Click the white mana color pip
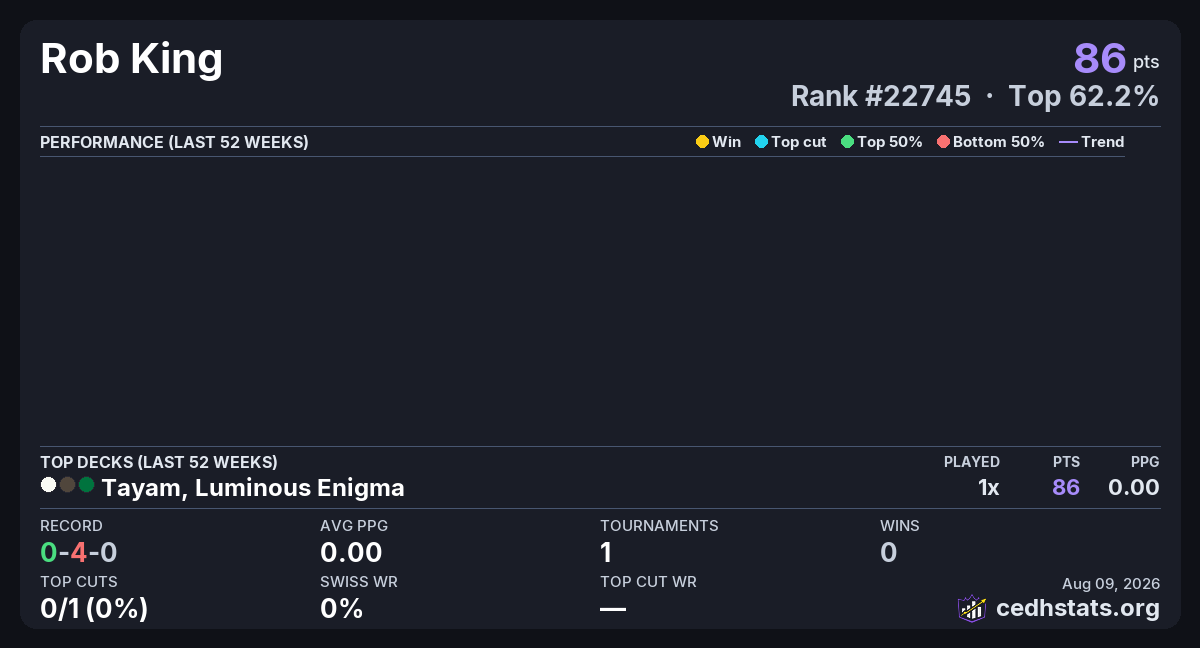Screen dimensions: 1200x648 (48, 485)
